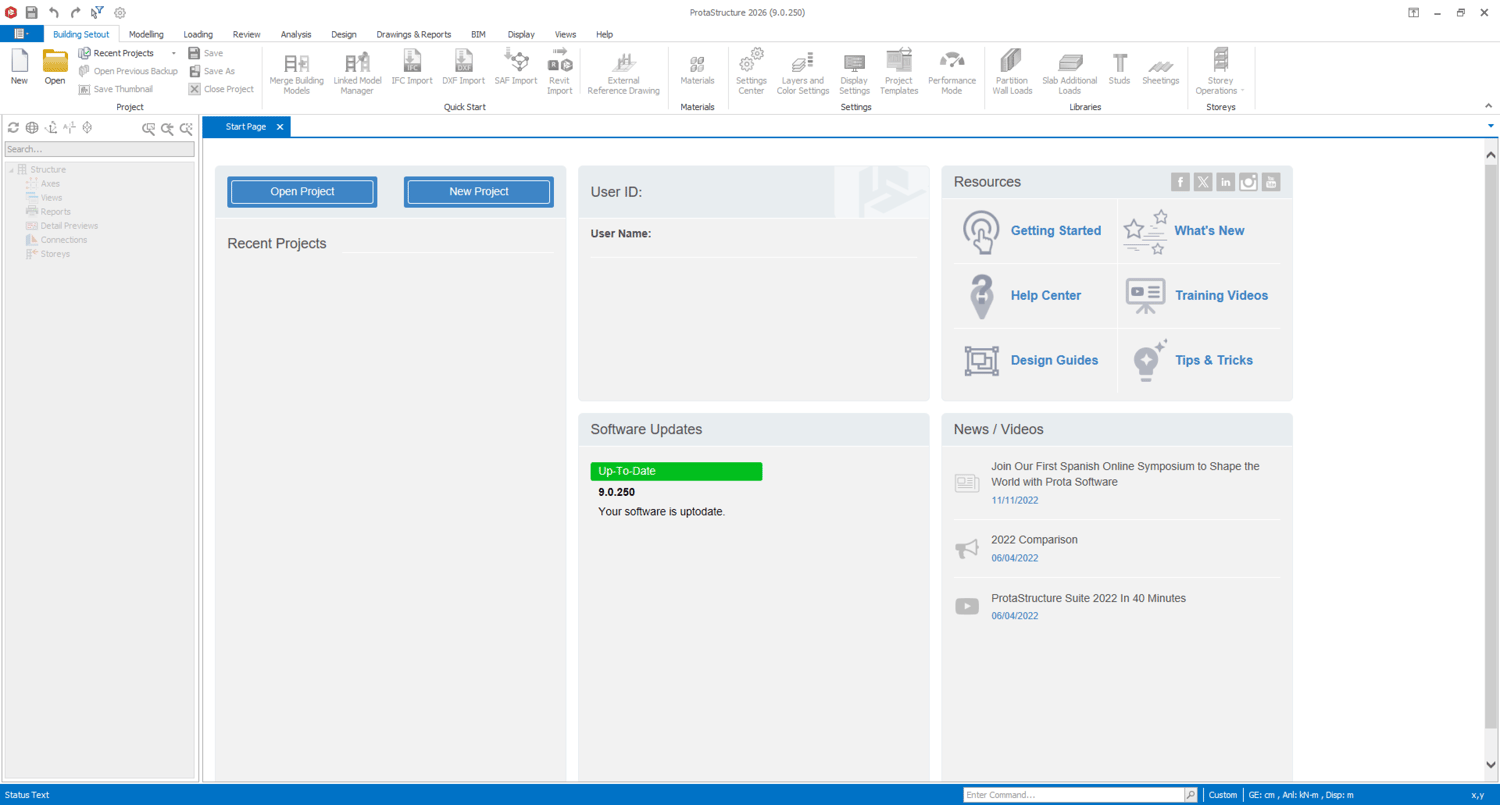The height and width of the screenshot is (805, 1500).
Task: Click the New project ribbon icon
Action: pos(19,68)
